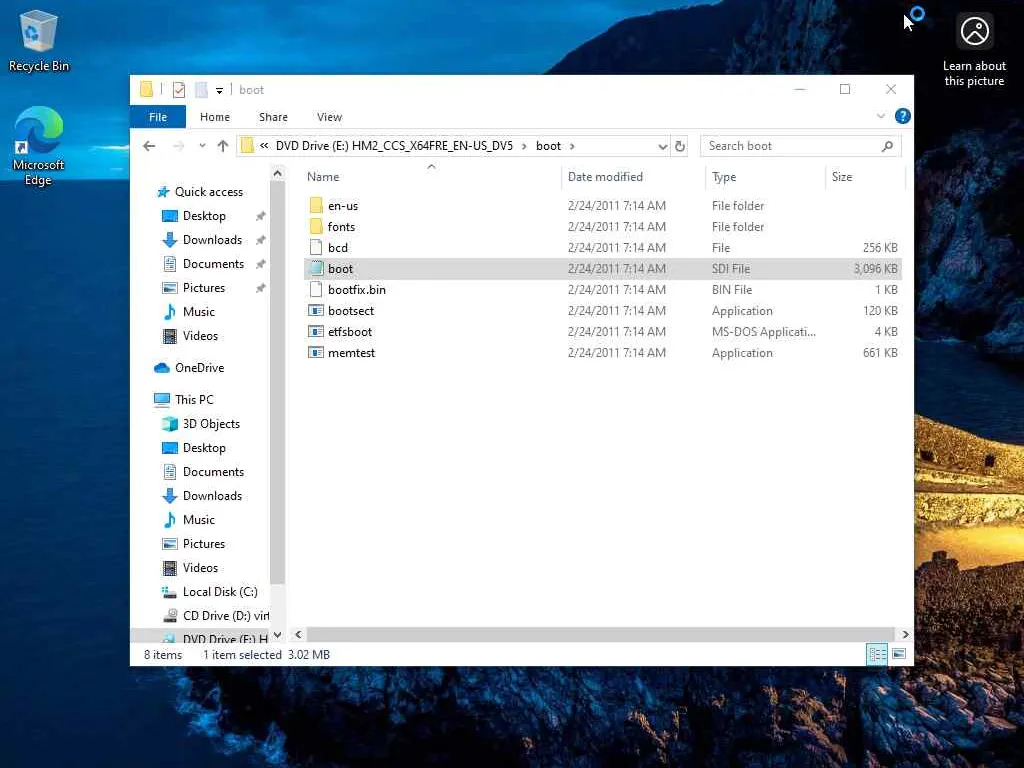Expand the hidden path chevron at address bar start
Viewport: 1024px width, 768px height.
pos(264,146)
